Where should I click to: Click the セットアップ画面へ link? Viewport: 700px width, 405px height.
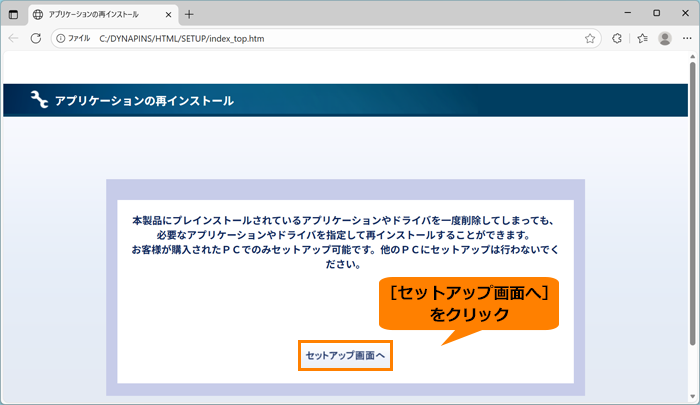[x=345, y=355]
